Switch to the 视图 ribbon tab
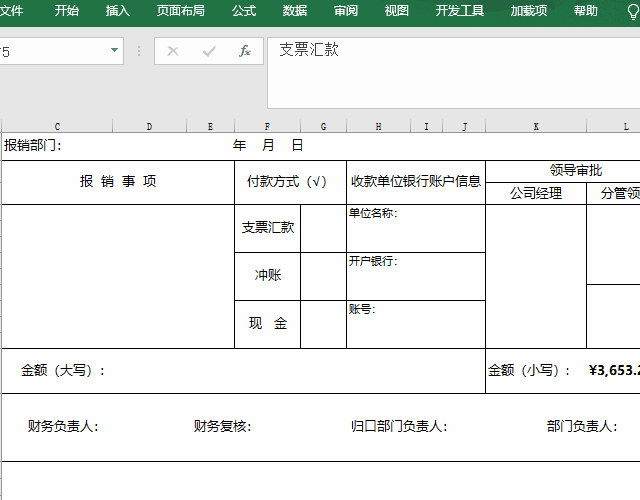This screenshot has width=640, height=500. (396, 10)
